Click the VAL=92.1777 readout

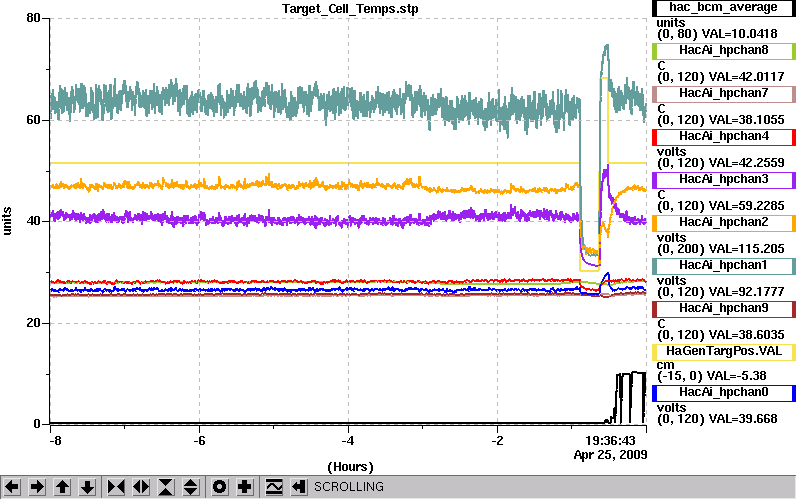click(746, 292)
